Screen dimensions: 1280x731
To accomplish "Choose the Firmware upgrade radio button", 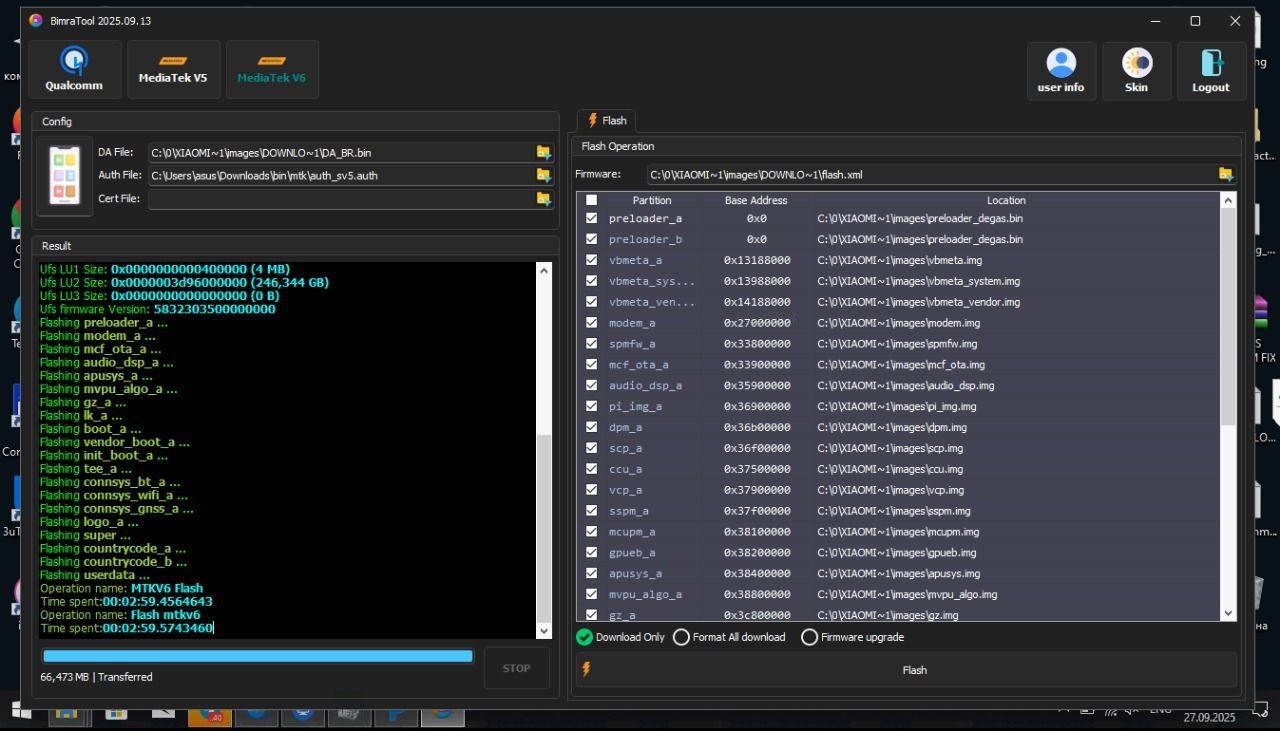I will (x=809, y=637).
